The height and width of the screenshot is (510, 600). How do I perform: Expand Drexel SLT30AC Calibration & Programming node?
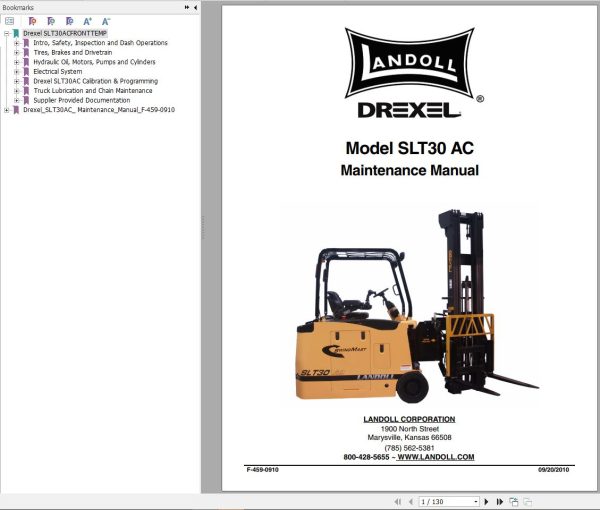click(16, 81)
